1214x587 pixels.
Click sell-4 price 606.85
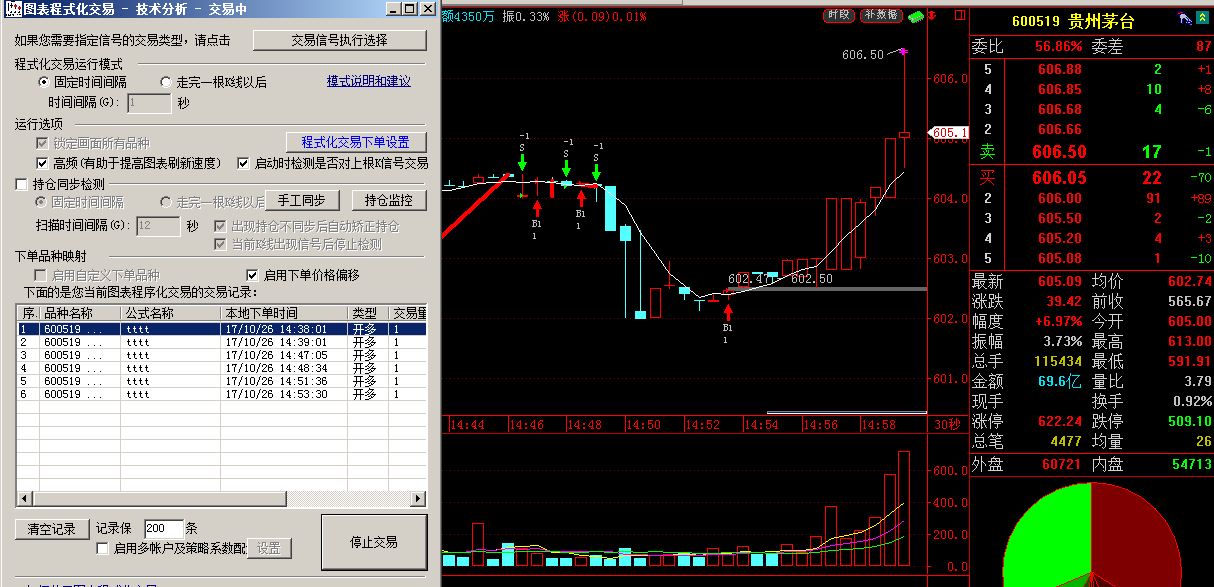(x=1060, y=89)
